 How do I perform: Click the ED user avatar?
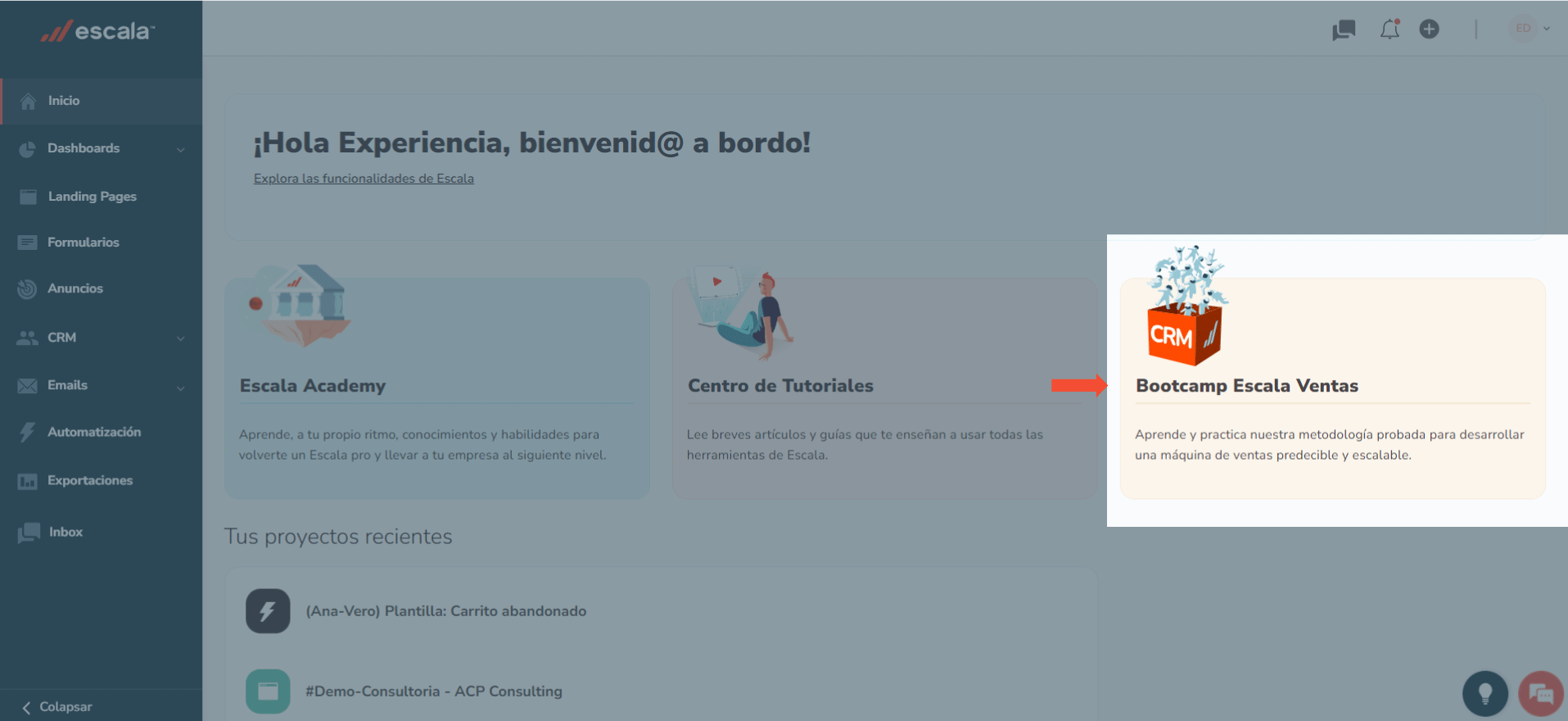point(1522,29)
